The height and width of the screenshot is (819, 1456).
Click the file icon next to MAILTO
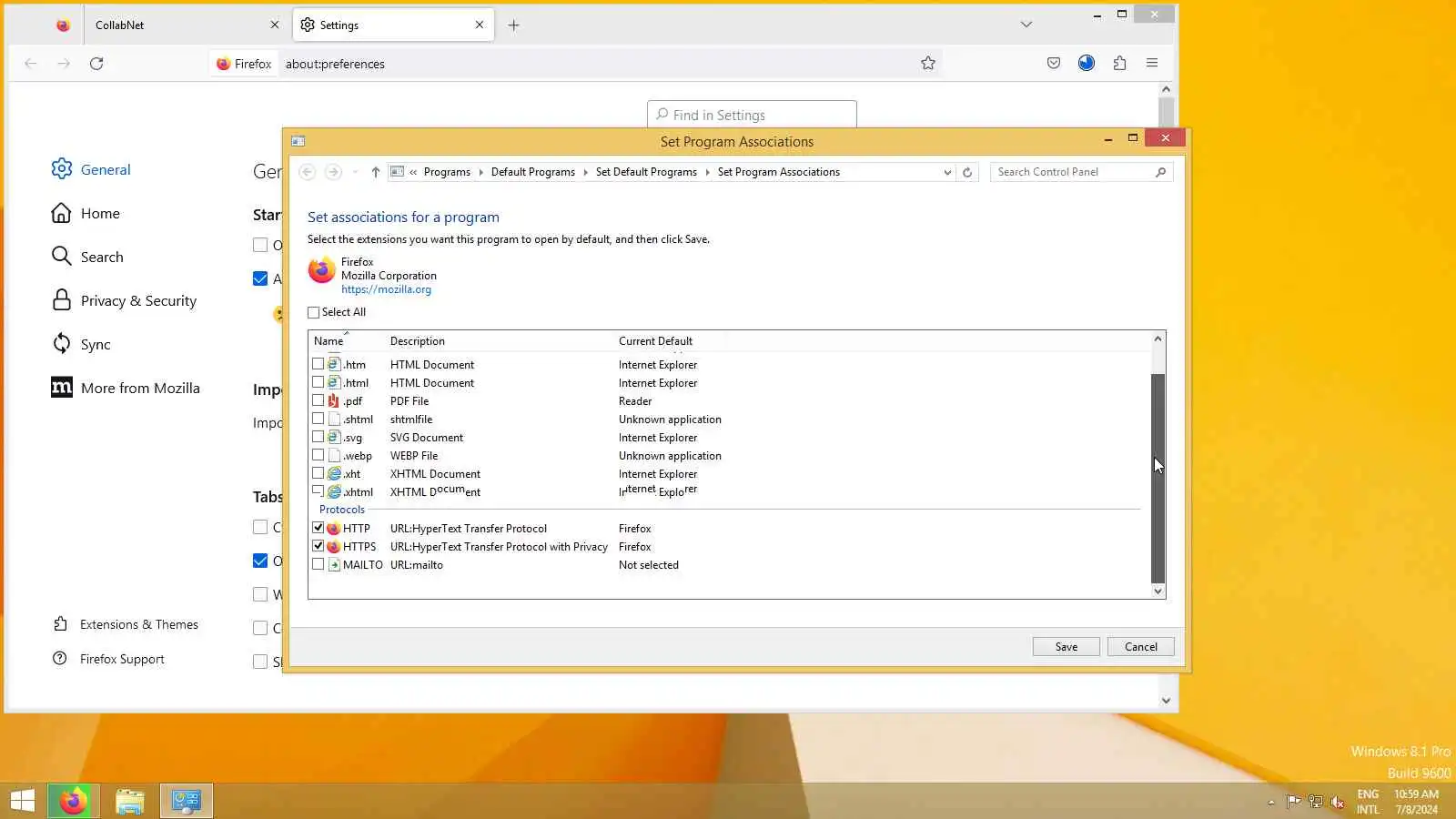334,565
